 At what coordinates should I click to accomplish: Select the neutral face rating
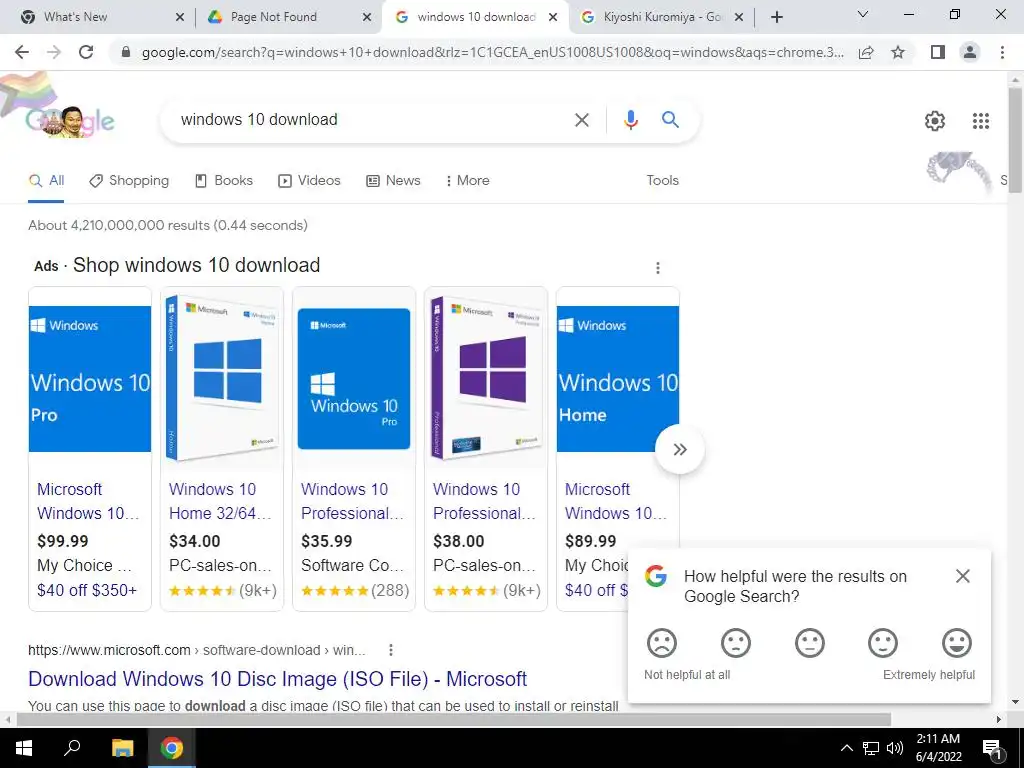[810, 643]
